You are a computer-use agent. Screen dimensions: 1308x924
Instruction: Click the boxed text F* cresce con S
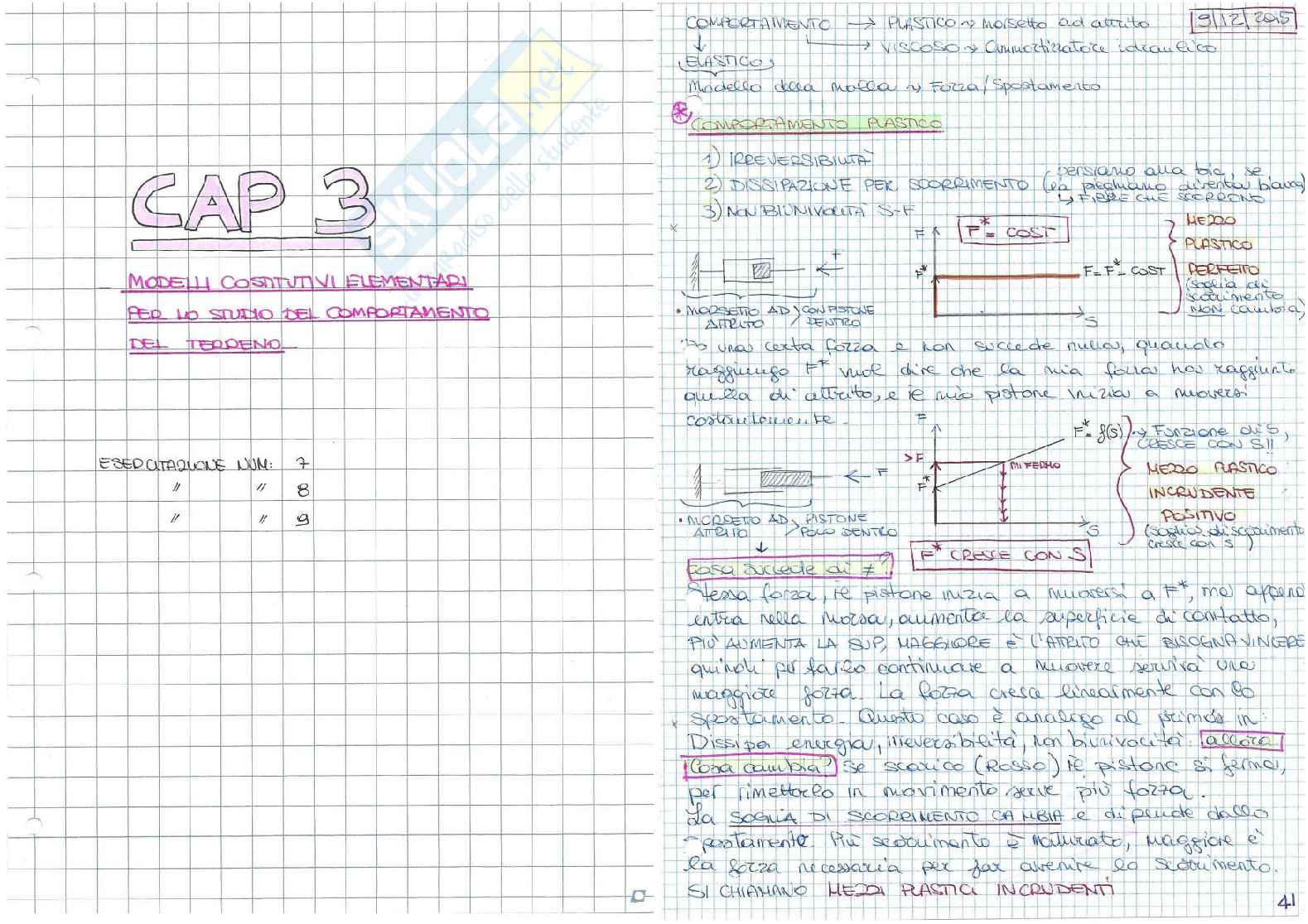point(1001,556)
